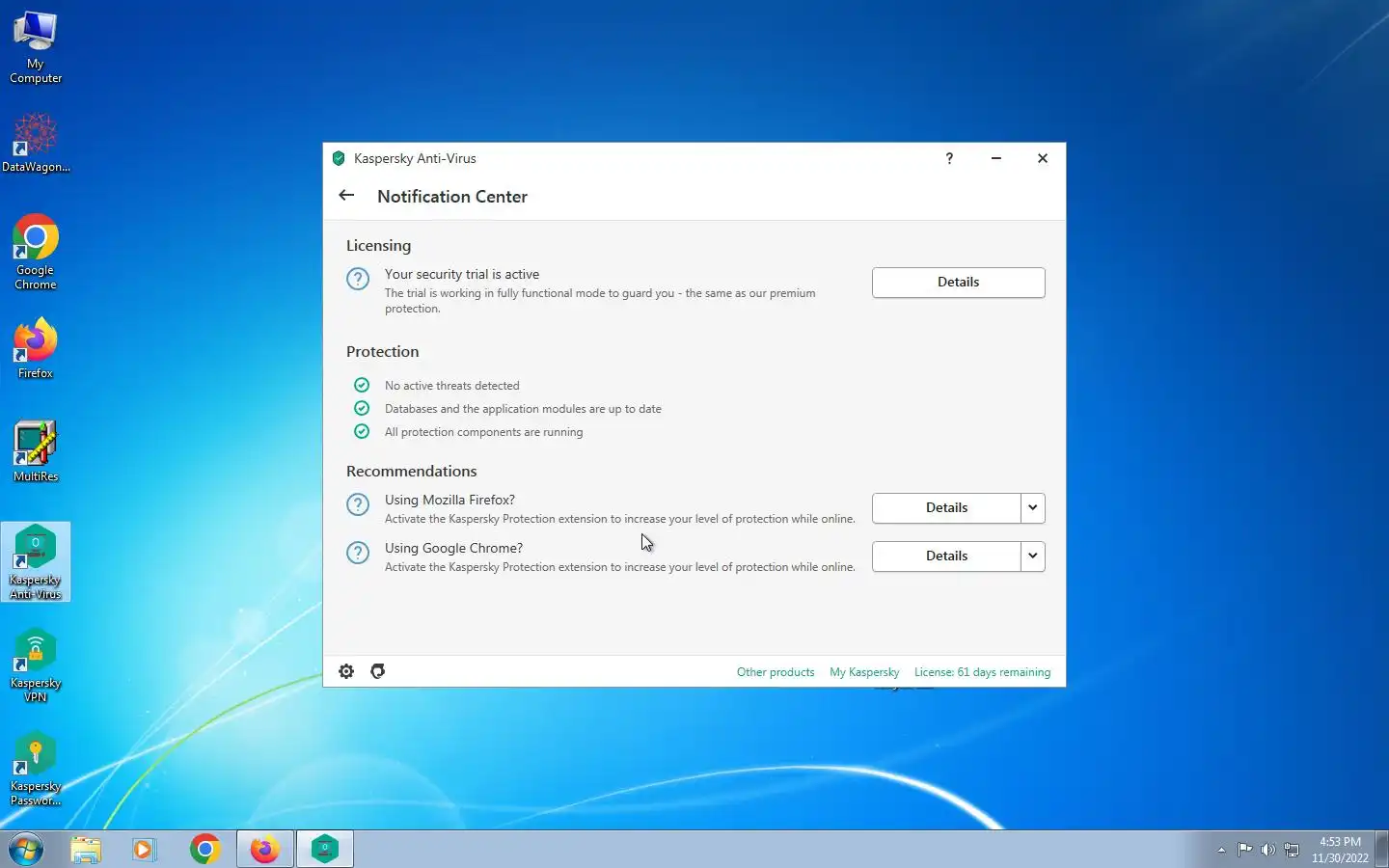1389x868 pixels.
Task: Select the Kaspersky Anti-Virus desktop shortcut
Action: [36, 562]
